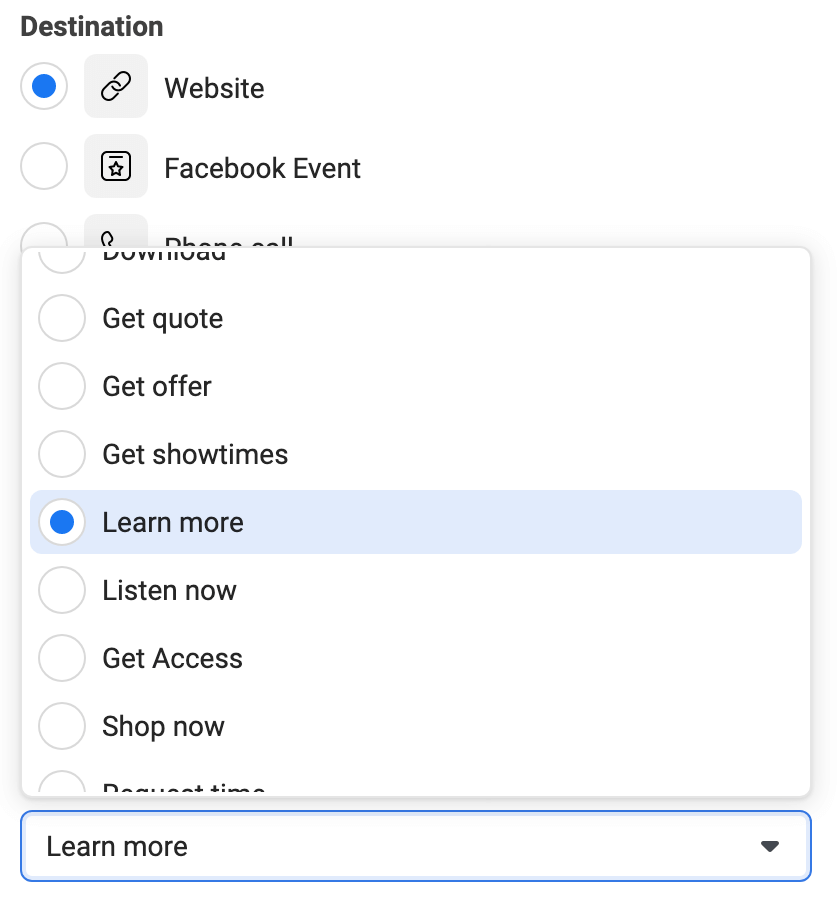Select the Shop now option
Image resolution: width=839 pixels, height=902 pixels.
click(415, 726)
